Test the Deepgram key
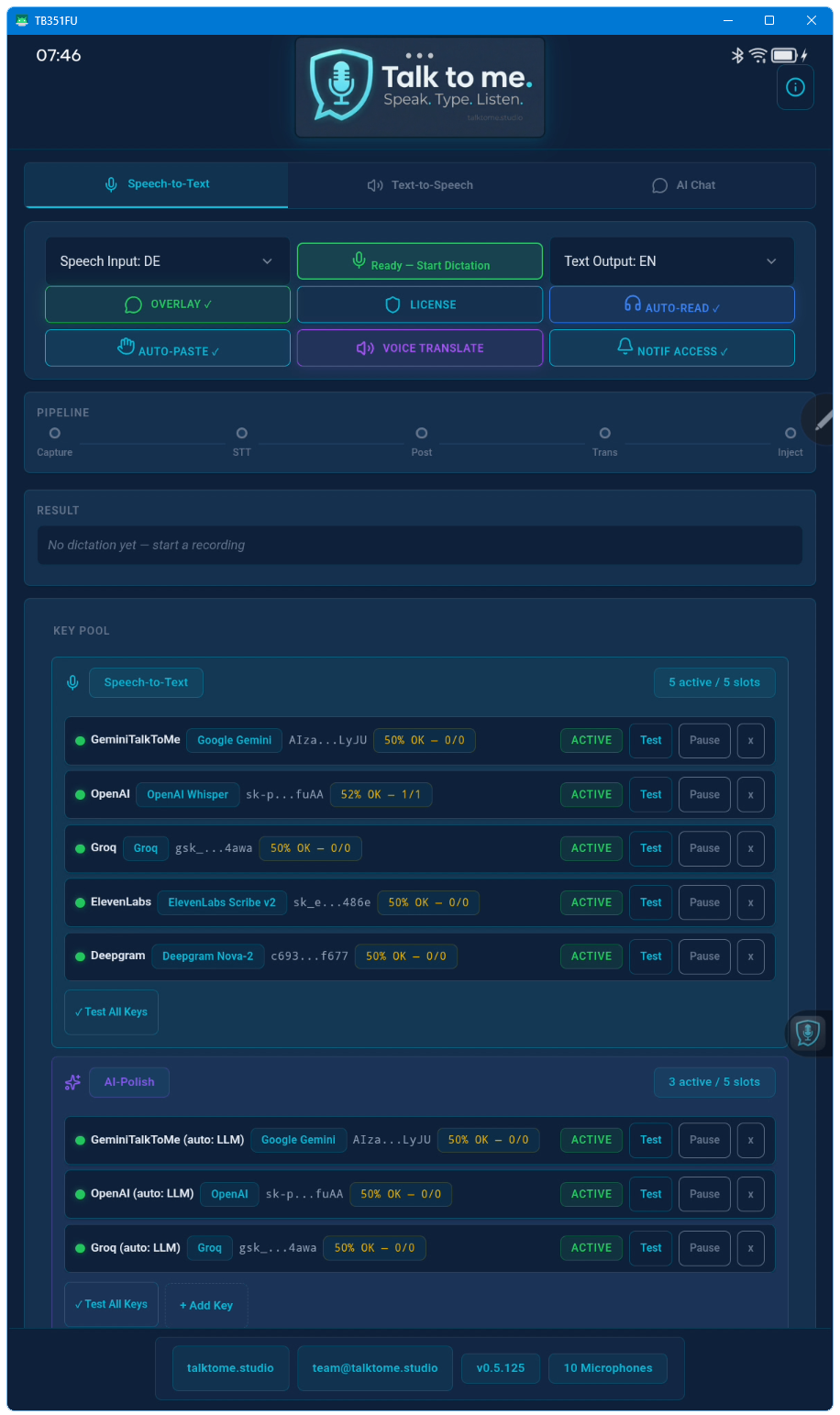Screen dimensions: 840x1415 coord(651,956)
